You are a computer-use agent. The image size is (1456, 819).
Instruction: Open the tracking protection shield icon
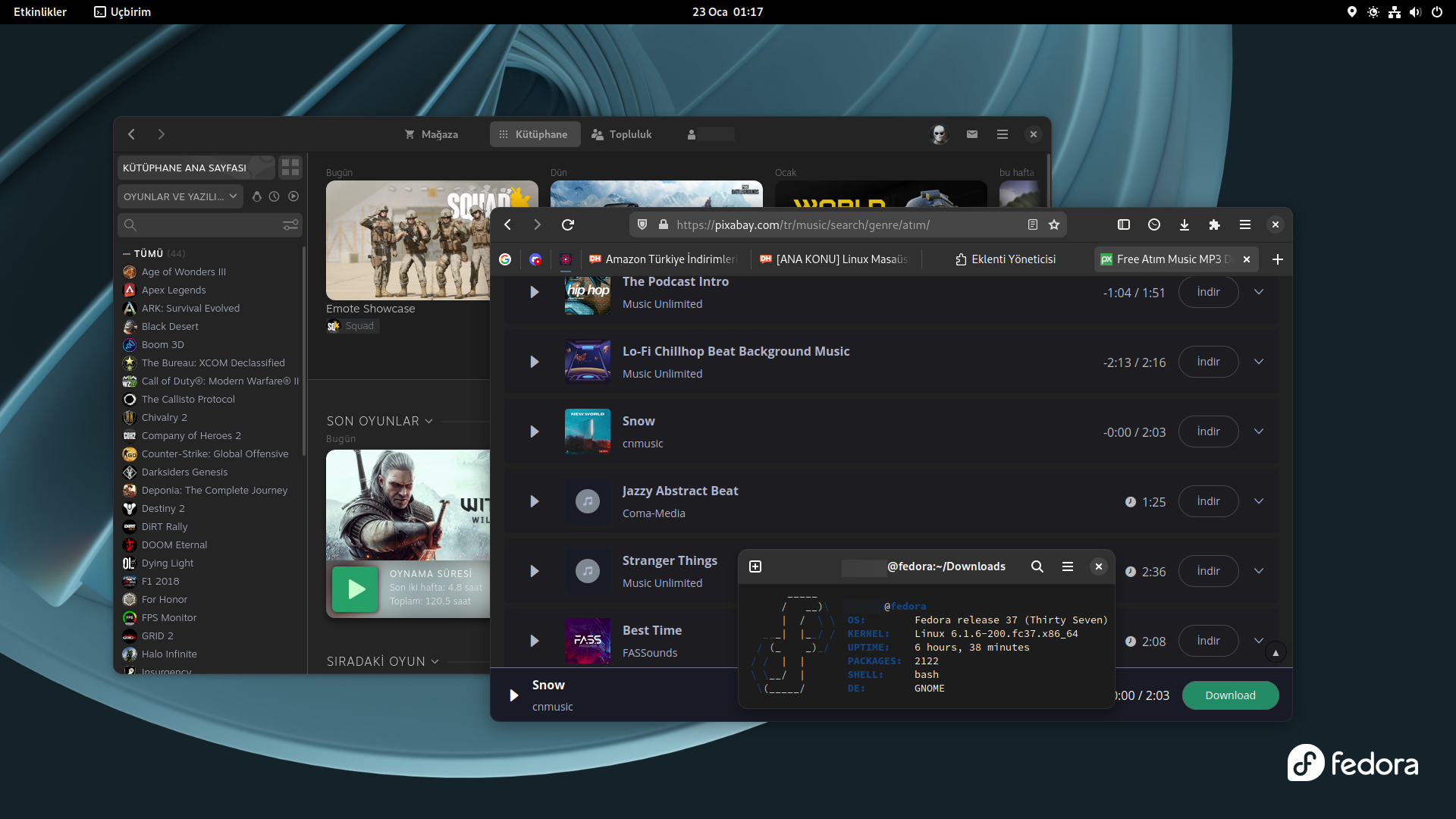642,224
